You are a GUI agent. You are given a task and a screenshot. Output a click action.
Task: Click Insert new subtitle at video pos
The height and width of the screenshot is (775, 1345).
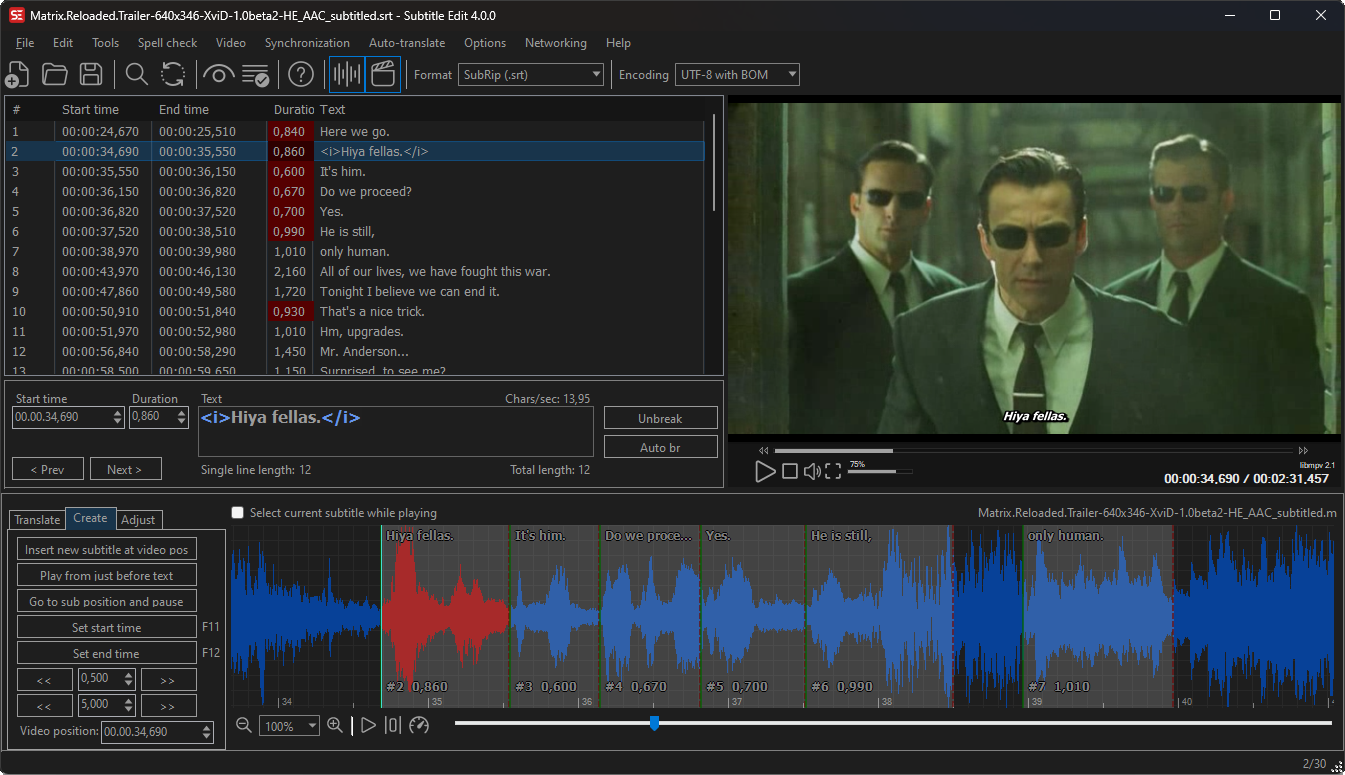tap(106, 549)
